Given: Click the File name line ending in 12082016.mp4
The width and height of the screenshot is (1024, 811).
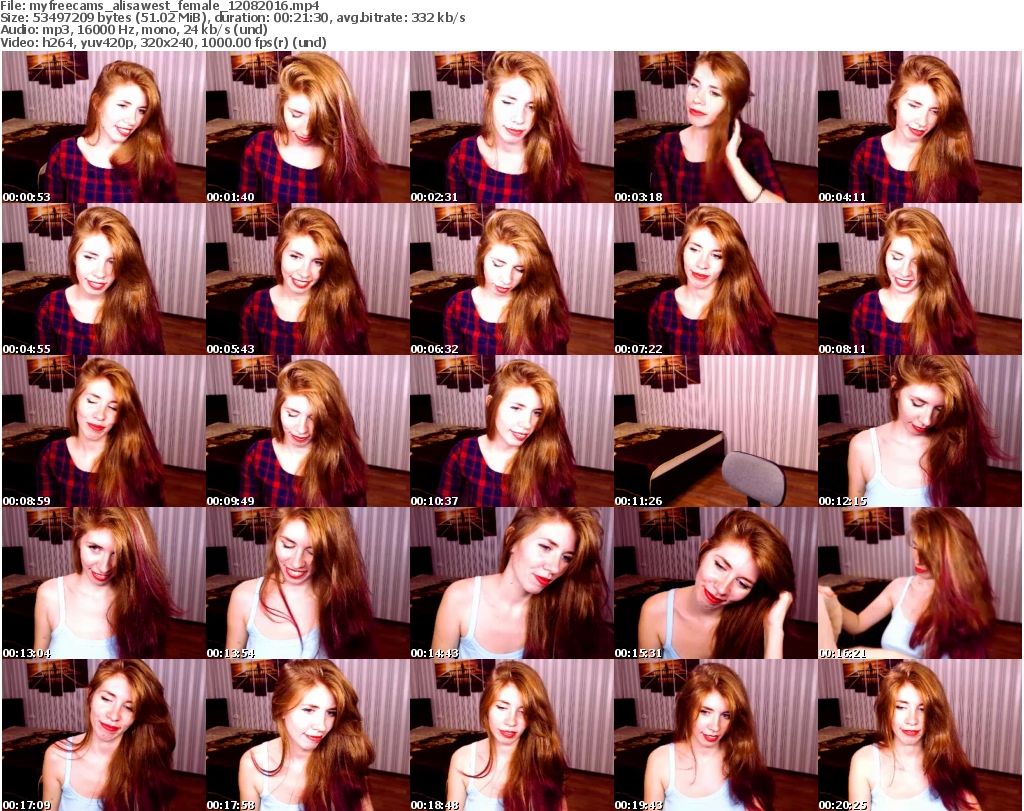Looking at the screenshot, I should point(160,6).
